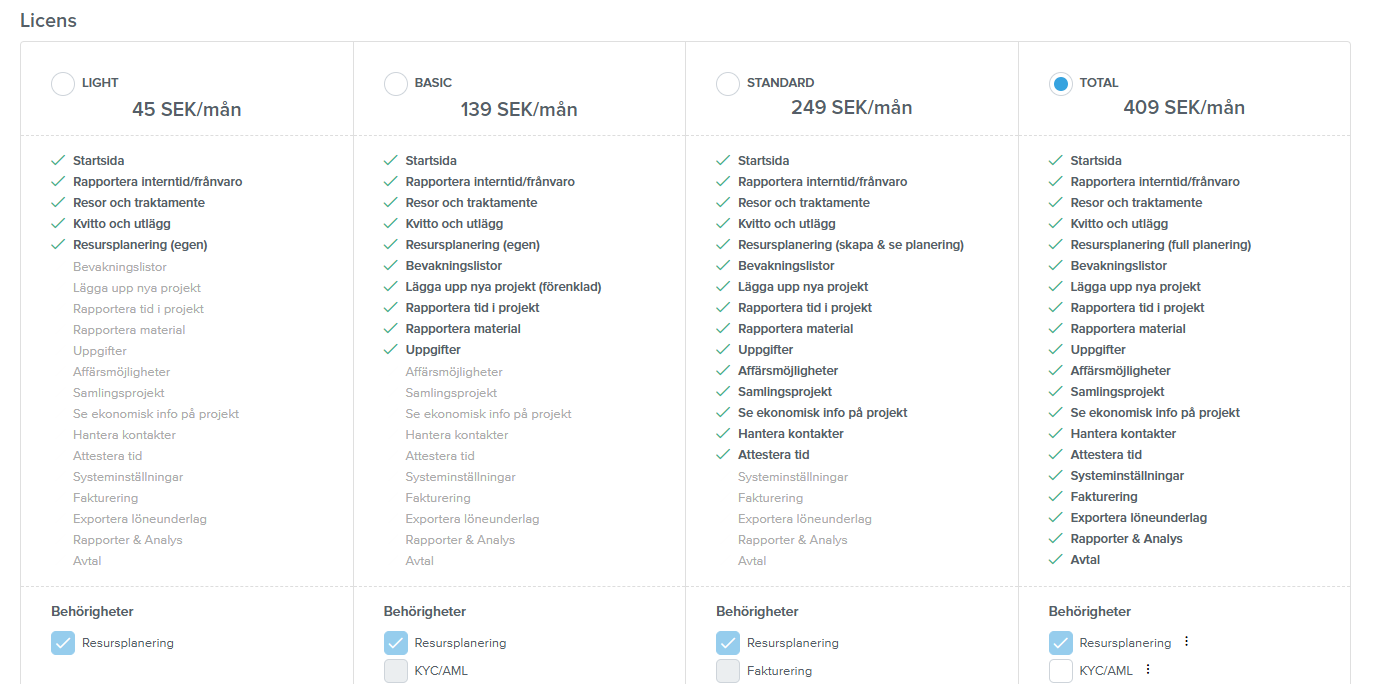Click the Startsida checkmark icon in LIGHT column
1374x684 pixels.
click(x=58, y=160)
